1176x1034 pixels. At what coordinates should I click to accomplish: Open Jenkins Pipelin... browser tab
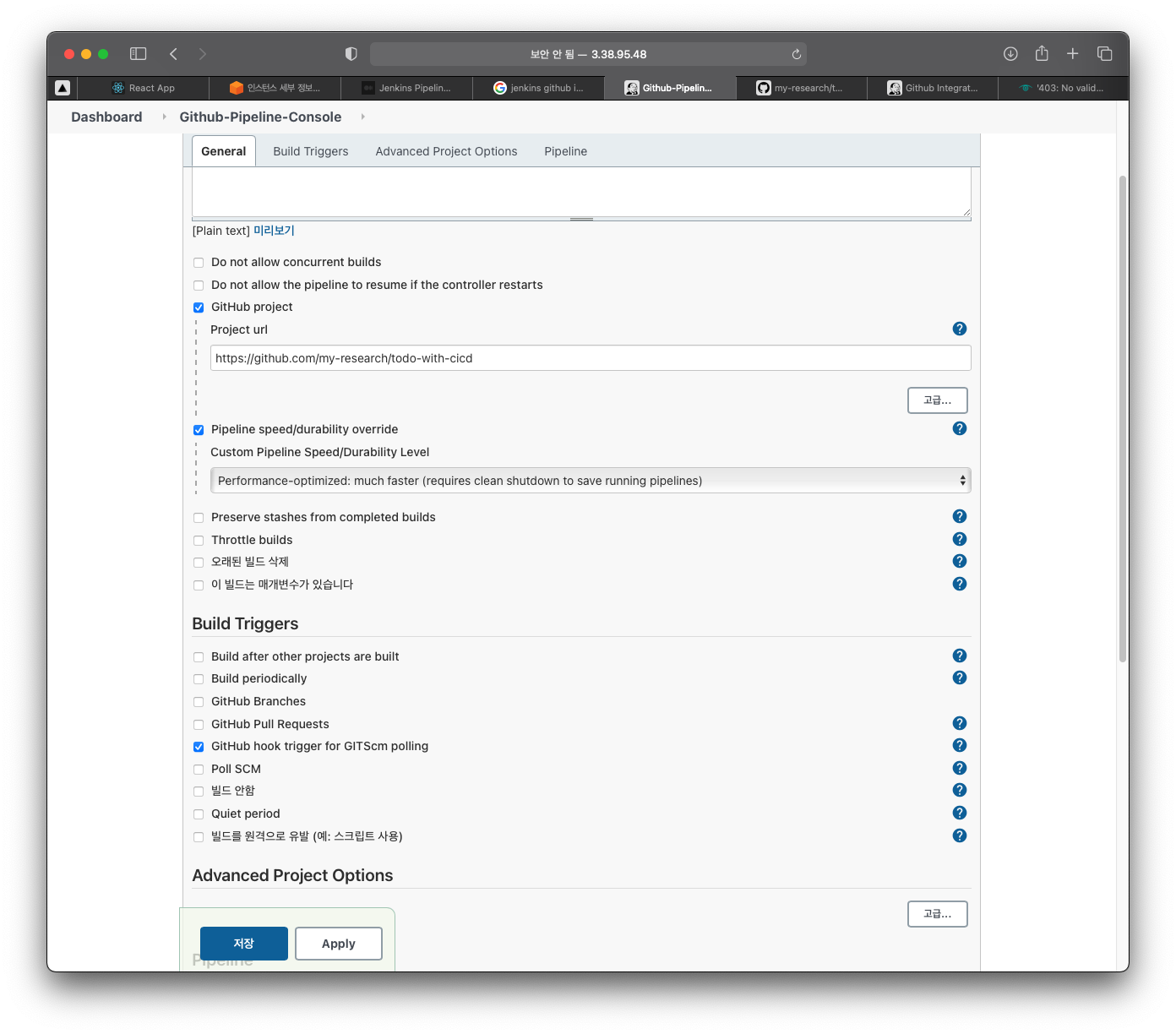[406, 88]
